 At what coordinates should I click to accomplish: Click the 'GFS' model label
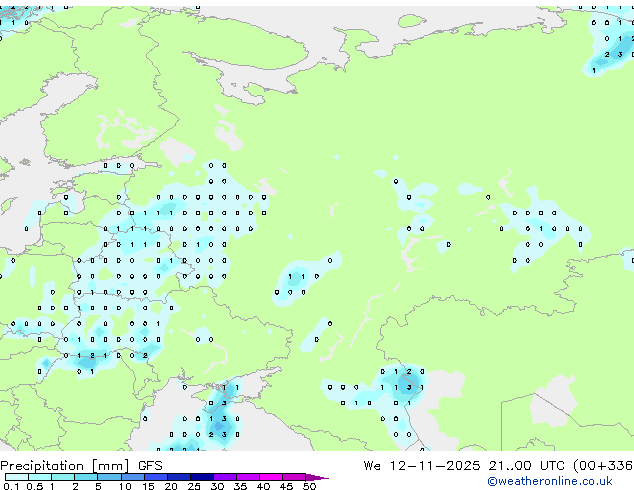(150, 466)
